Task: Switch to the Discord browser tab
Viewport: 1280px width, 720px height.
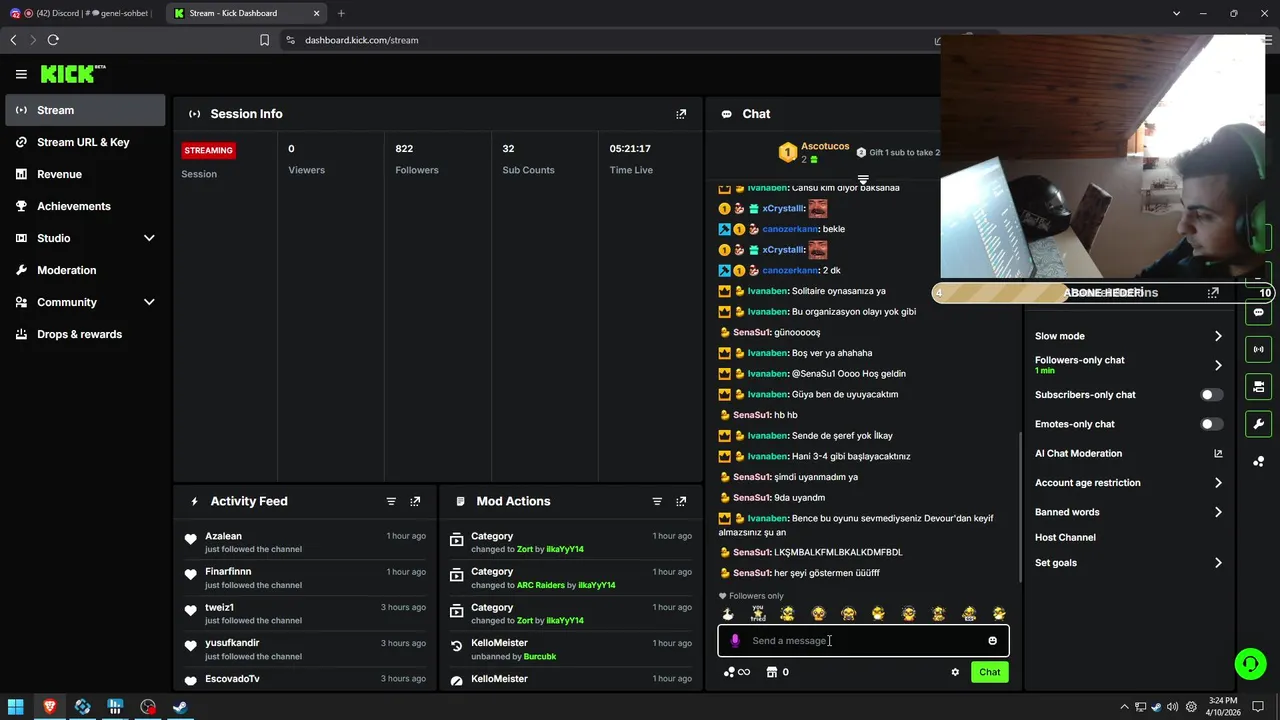Action: tap(82, 13)
